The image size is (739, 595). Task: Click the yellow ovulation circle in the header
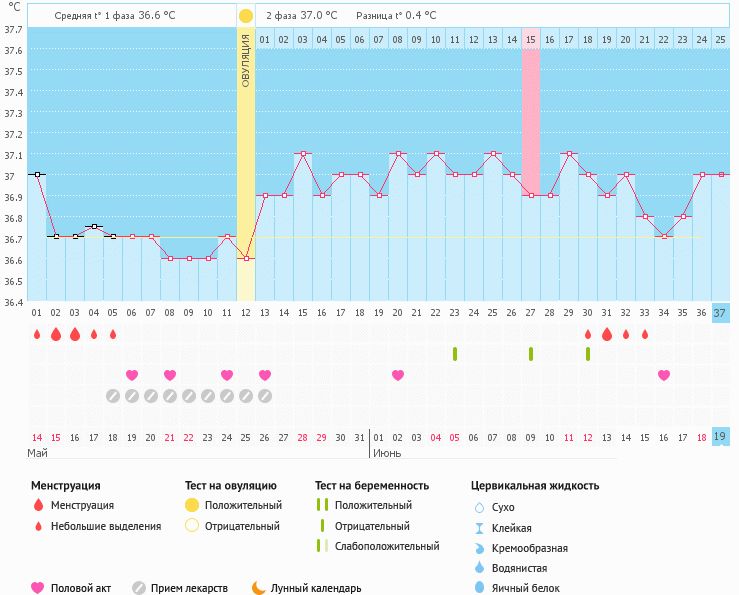pos(246,16)
